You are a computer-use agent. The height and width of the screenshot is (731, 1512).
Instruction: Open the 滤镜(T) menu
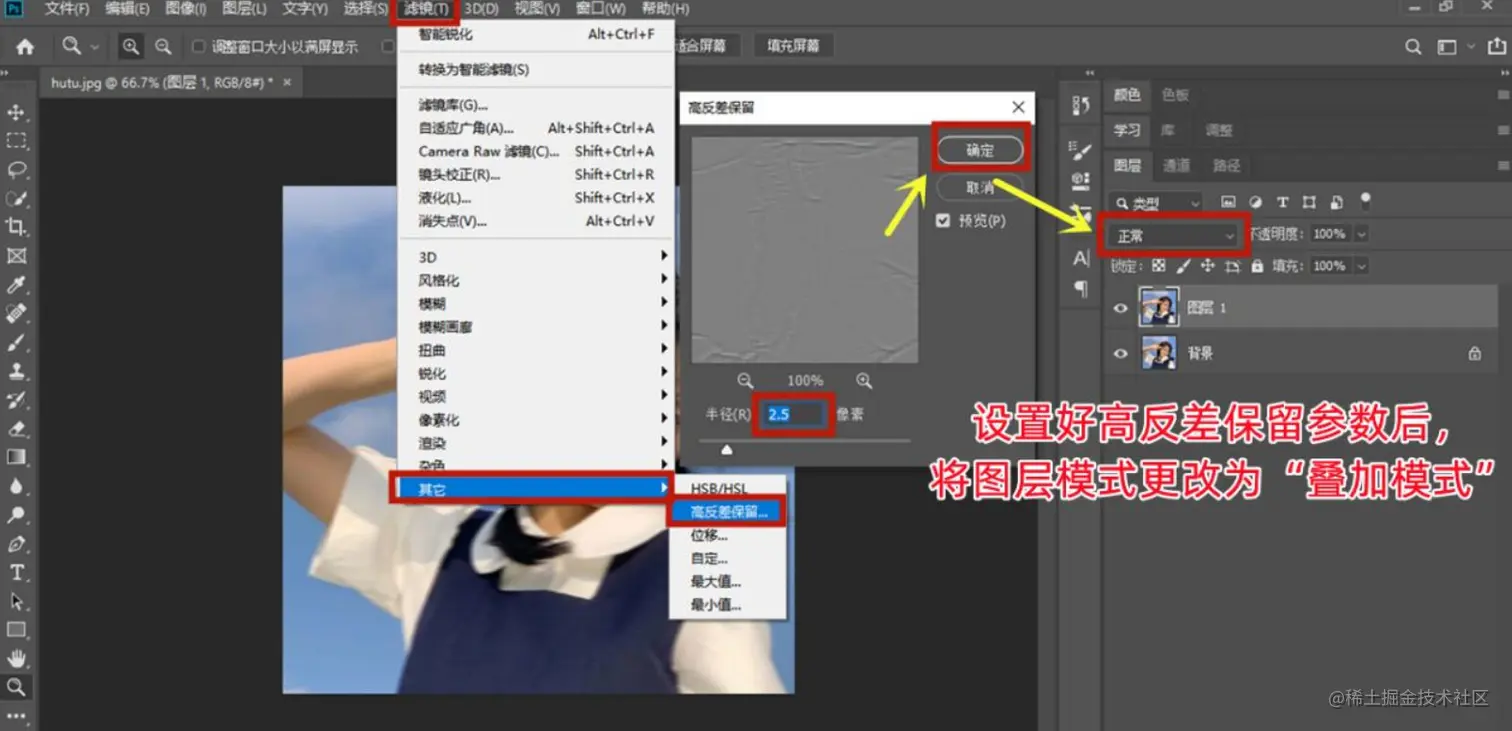point(426,9)
